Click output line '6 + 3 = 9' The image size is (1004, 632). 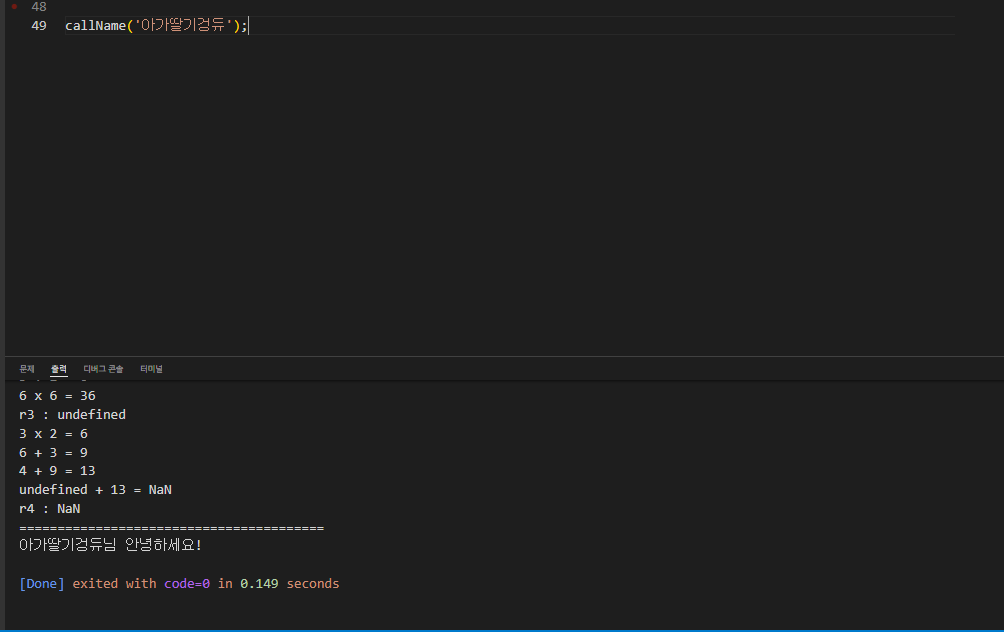coord(53,453)
